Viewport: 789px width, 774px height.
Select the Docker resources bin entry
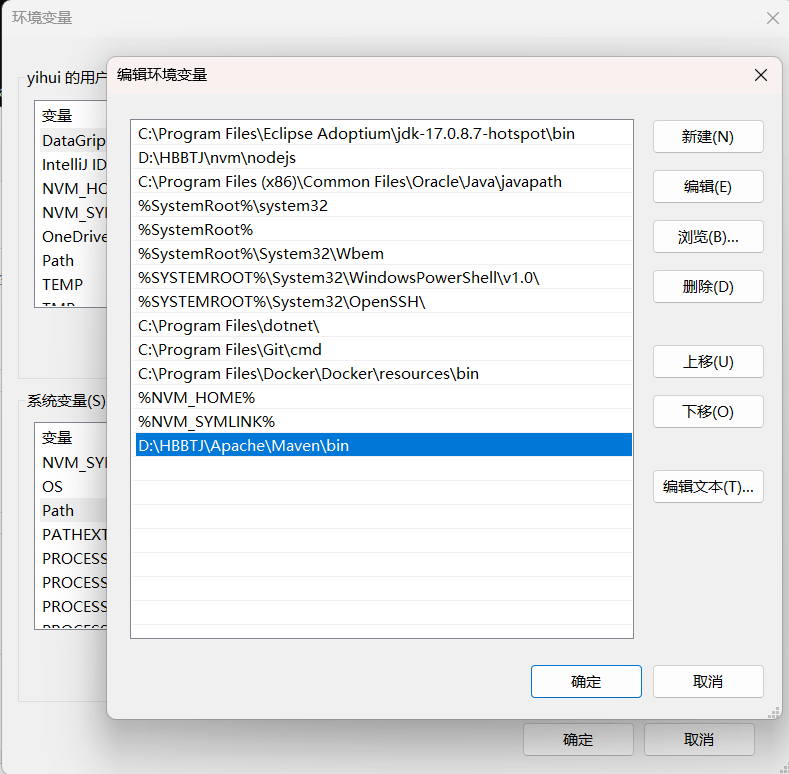[308, 374]
